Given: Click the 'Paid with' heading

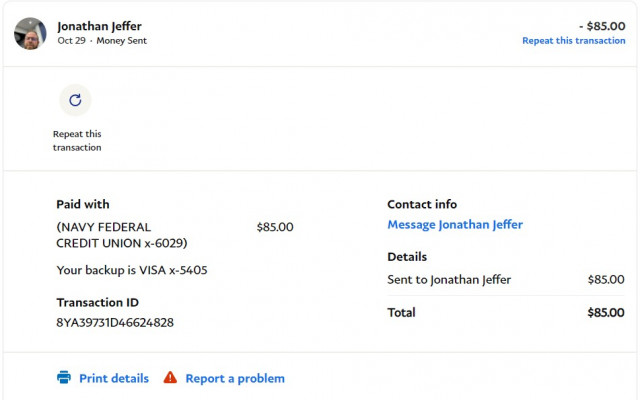Looking at the screenshot, I should point(83,204).
